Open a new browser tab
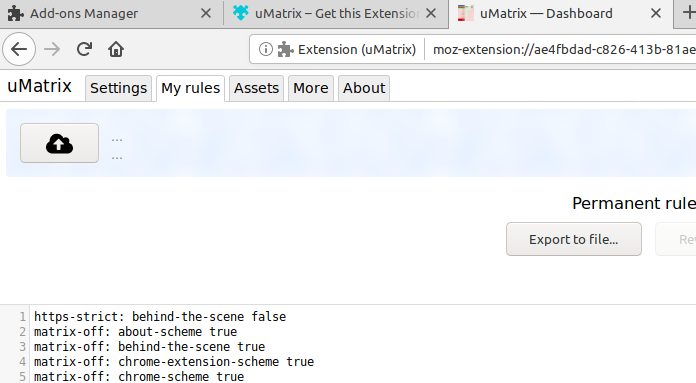Viewport: 696px width, 383px height. (689, 13)
